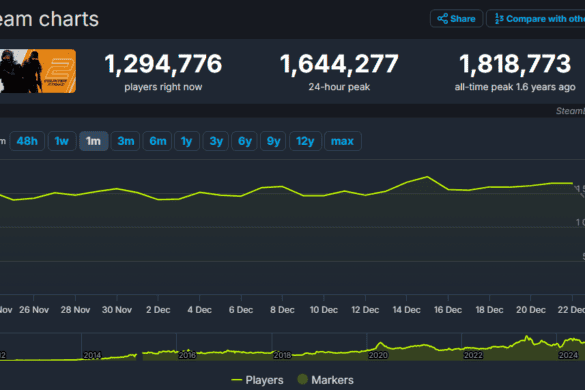585x390 pixels.
Task: Click the 2018 mark in overview navigator
Action: (282, 355)
